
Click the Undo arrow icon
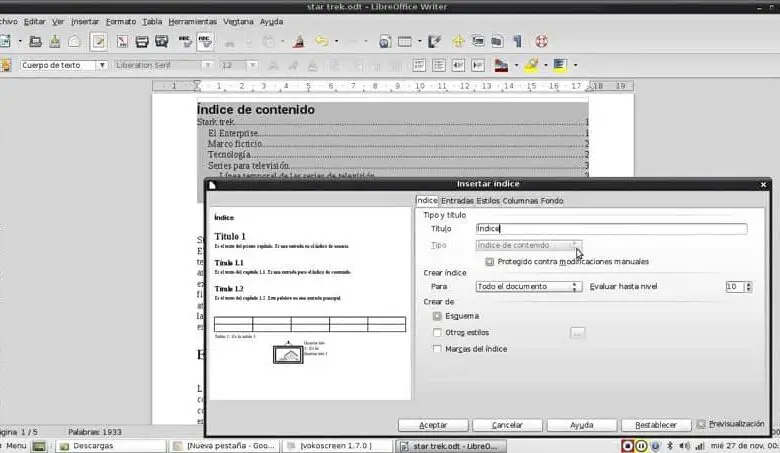(322, 42)
